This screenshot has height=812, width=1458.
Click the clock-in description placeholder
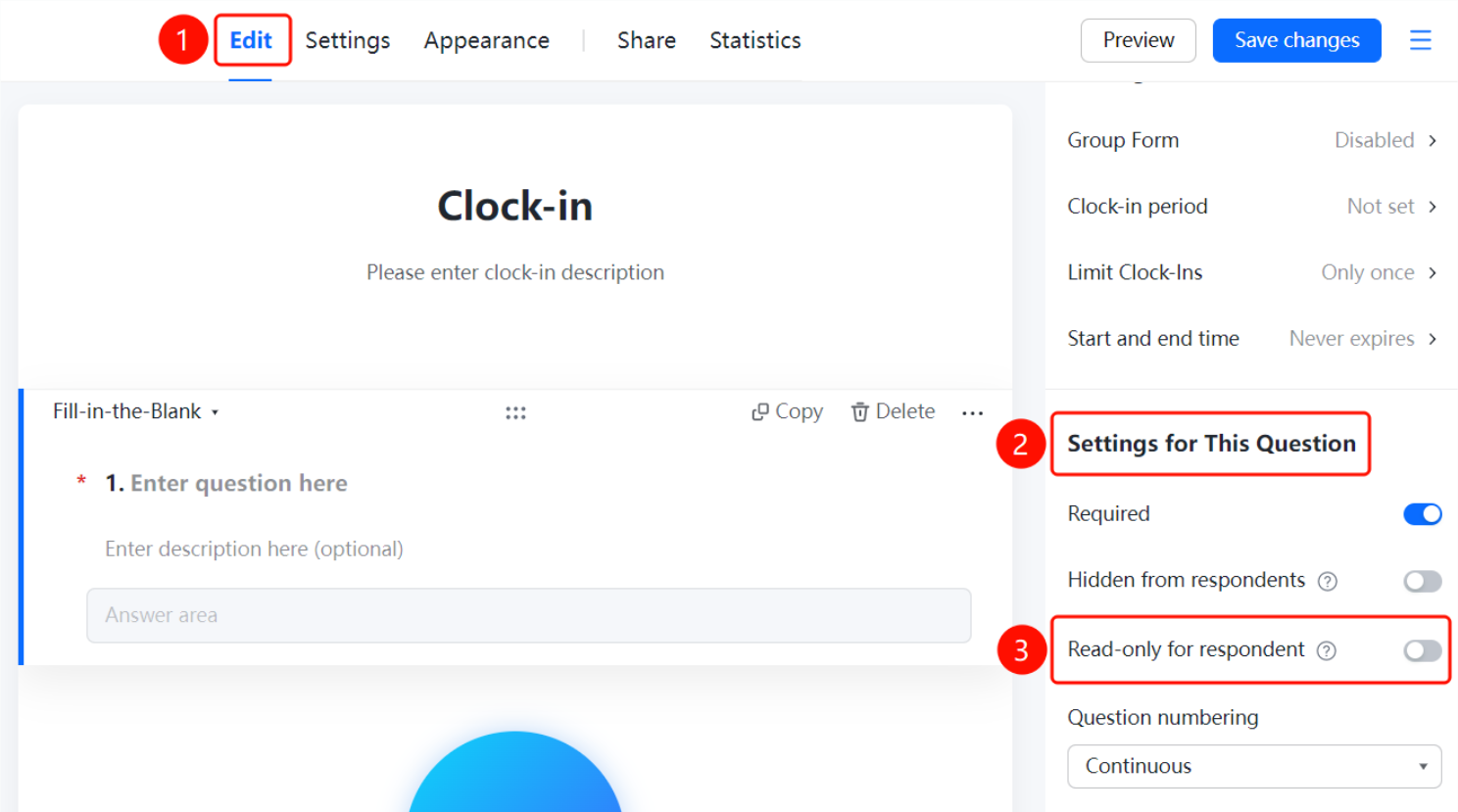515,272
